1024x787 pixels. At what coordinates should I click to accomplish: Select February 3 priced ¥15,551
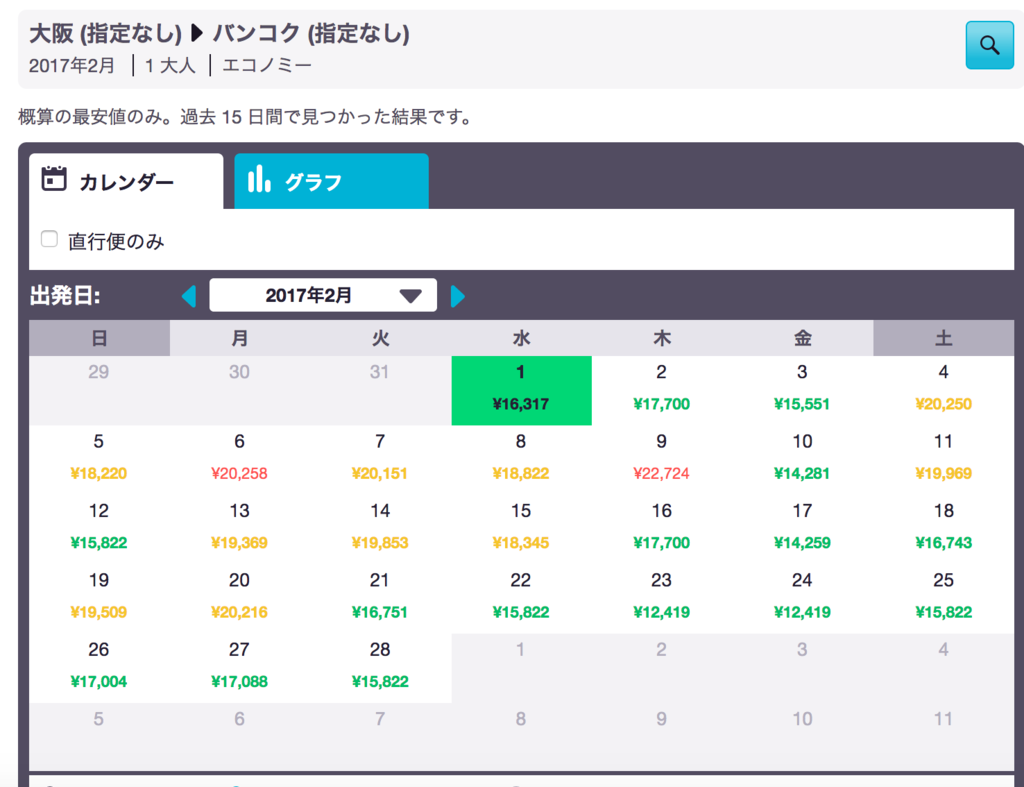point(802,391)
